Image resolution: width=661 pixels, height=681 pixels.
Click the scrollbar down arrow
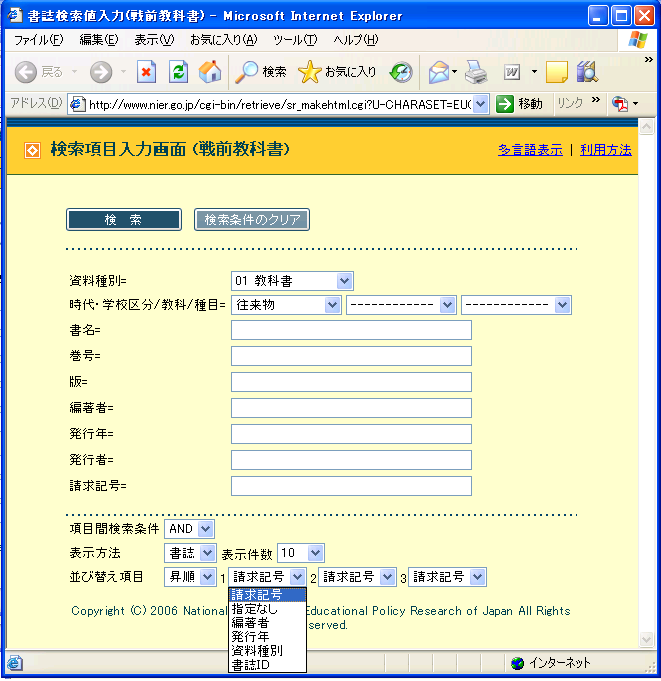(x=647, y=639)
